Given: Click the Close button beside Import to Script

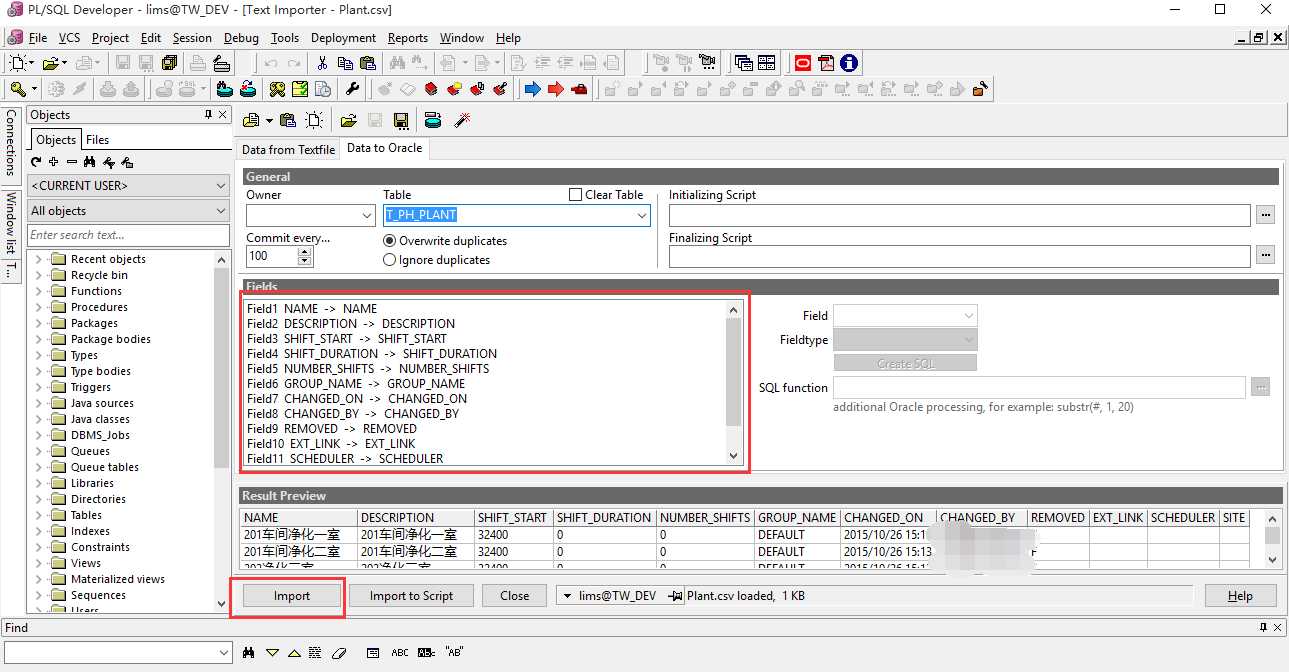Looking at the screenshot, I should point(515,596).
